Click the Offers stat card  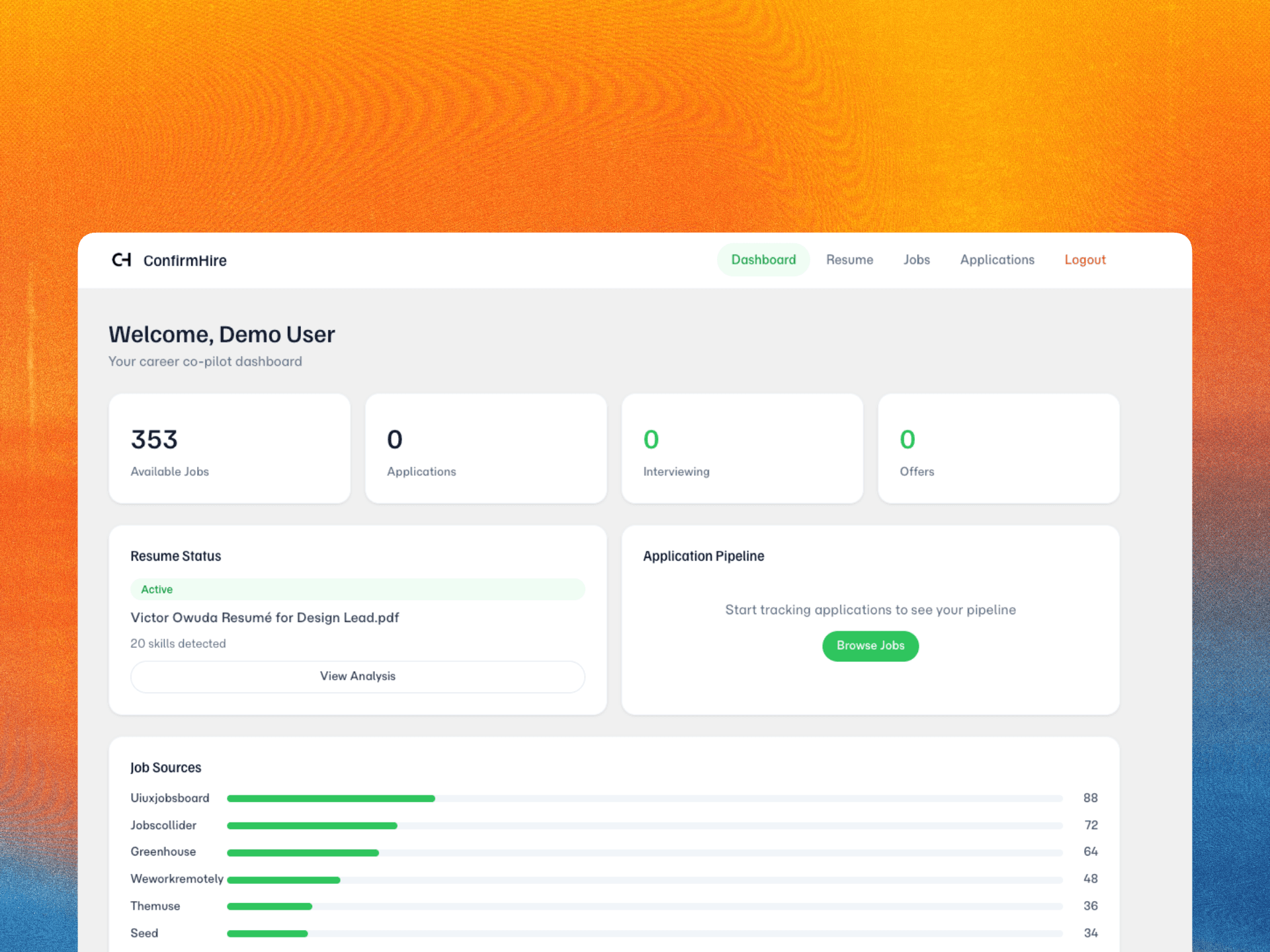998,449
